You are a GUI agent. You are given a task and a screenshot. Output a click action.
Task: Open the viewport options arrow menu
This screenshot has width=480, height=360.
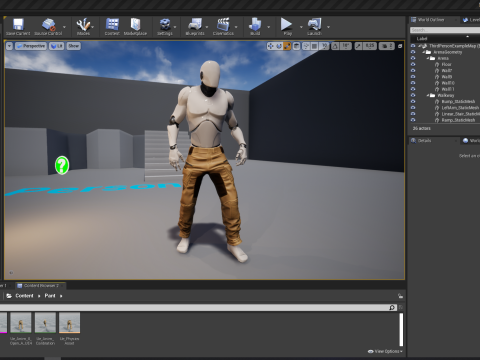coord(9,46)
